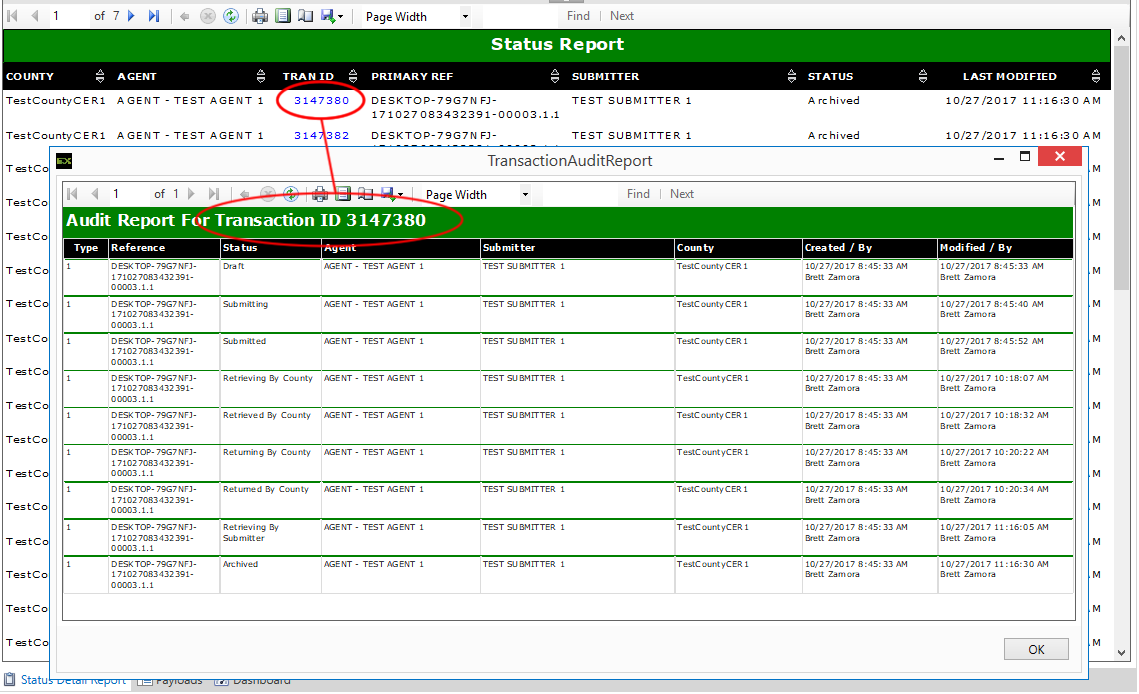Viewport: 1139px width, 694px height.
Task: Open export dropdown in main report toolbar
Action: coord(333,16)
